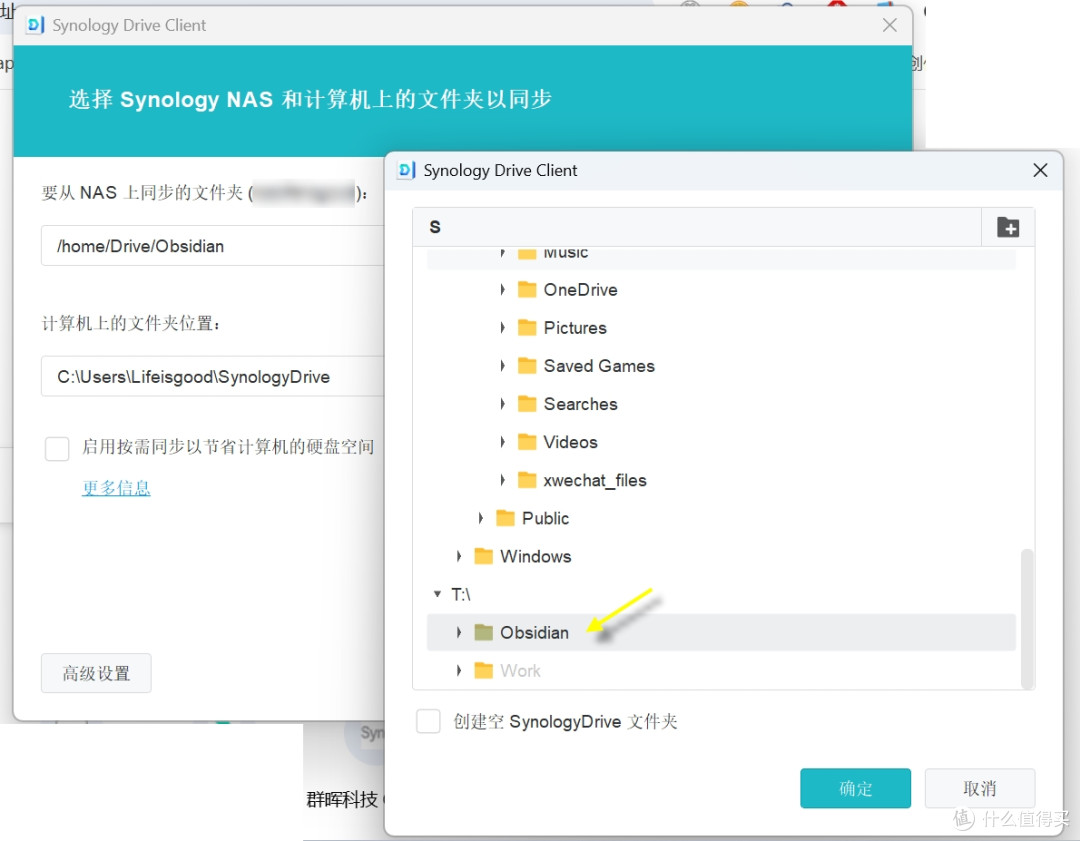Select the Obsidian folder icon

pos(484,632)
